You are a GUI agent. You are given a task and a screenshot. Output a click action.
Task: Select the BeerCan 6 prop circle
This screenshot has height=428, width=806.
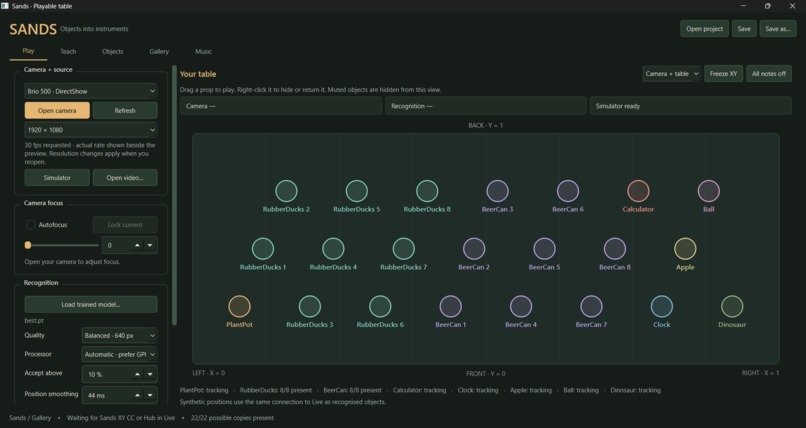pos(568,191)
